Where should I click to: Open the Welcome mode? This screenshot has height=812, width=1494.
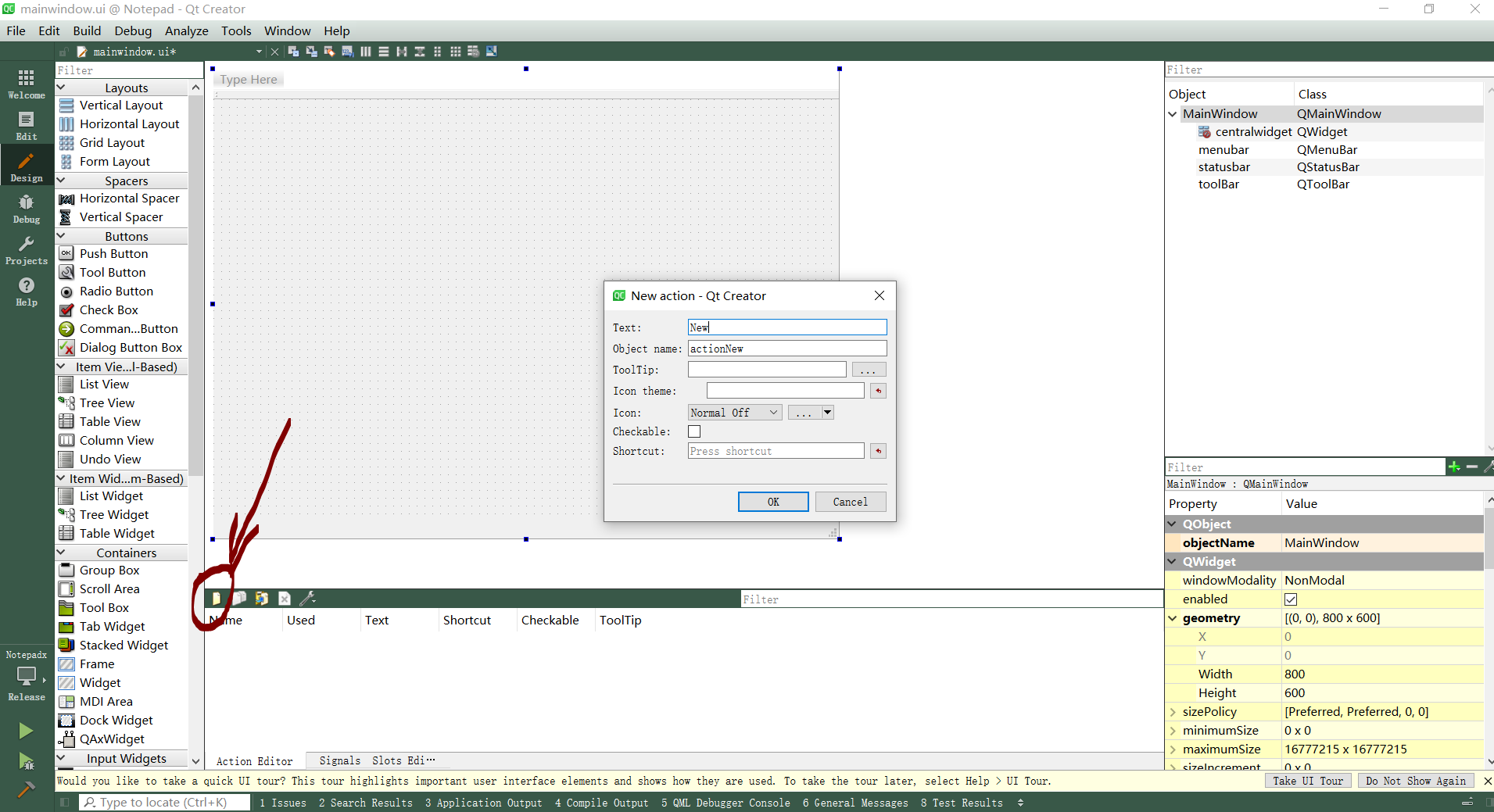(27, 84)
